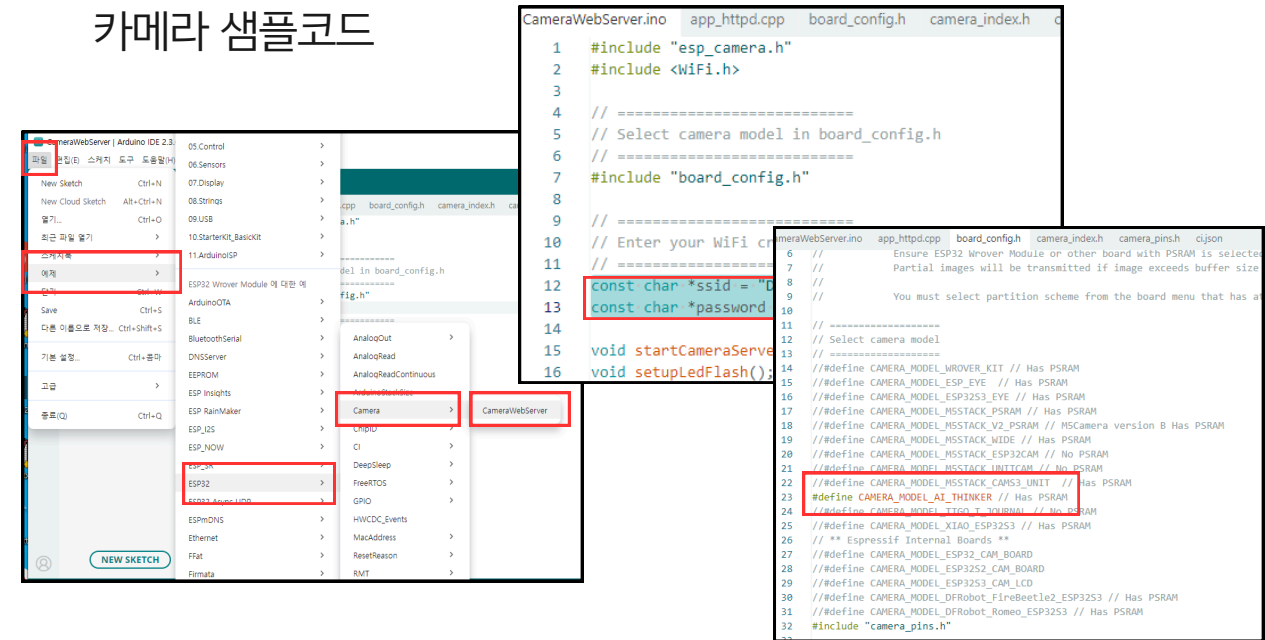Image resolution: width=1265 pixels, height=640 pixels.
Task: Expand the 최근 파일 열기 submenu arrow
Action: (x=157, y=238)
